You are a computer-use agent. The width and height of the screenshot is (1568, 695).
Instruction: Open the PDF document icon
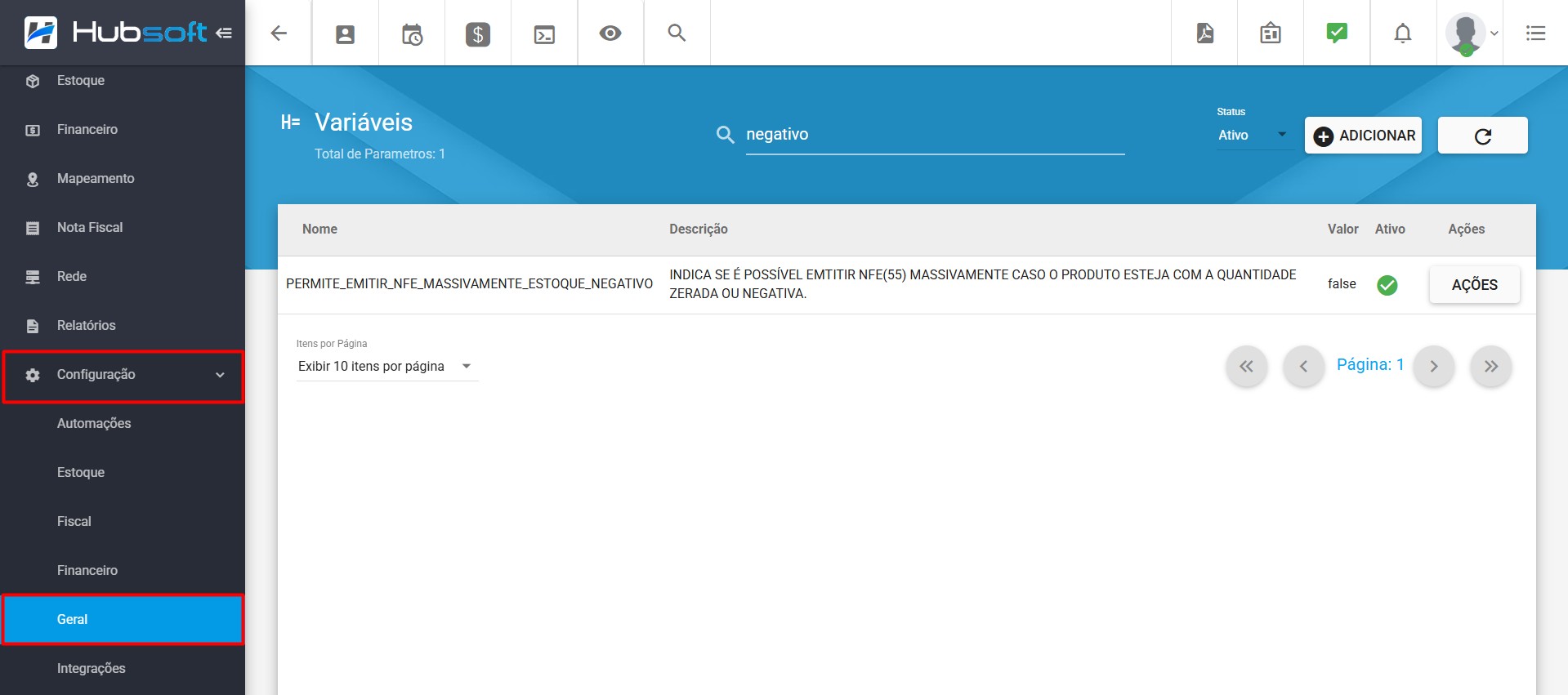(x=1205, y=33)
